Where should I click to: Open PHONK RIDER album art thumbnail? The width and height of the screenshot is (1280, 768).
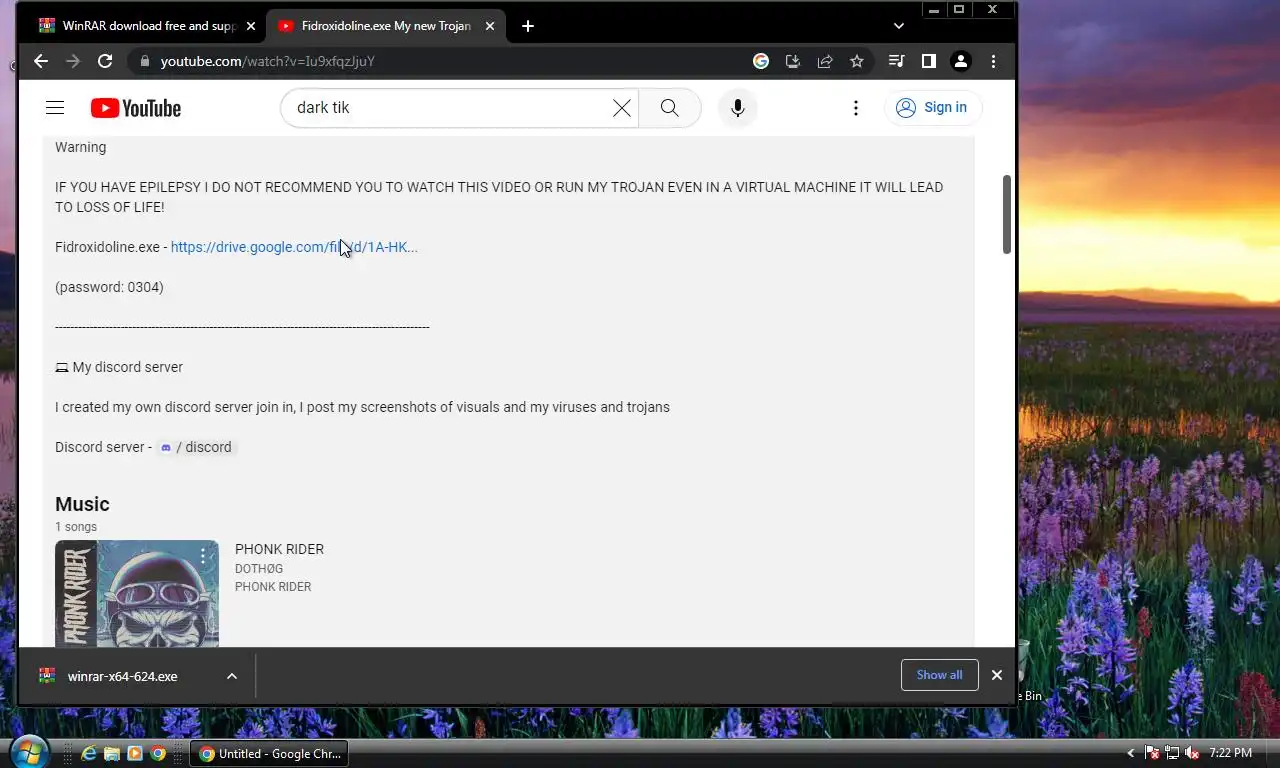click(x=137, y=594)
